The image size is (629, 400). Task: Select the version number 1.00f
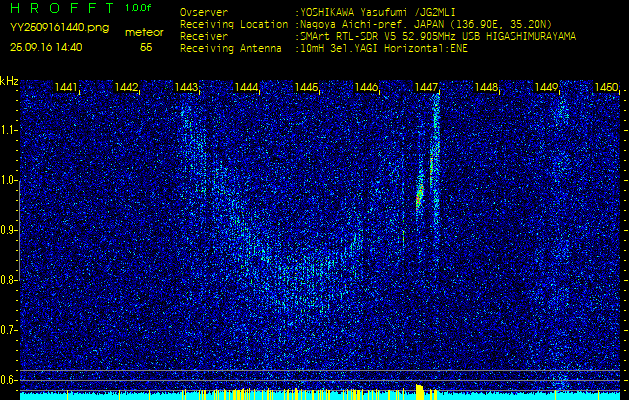pyautogui.click(x=138, y=8)
